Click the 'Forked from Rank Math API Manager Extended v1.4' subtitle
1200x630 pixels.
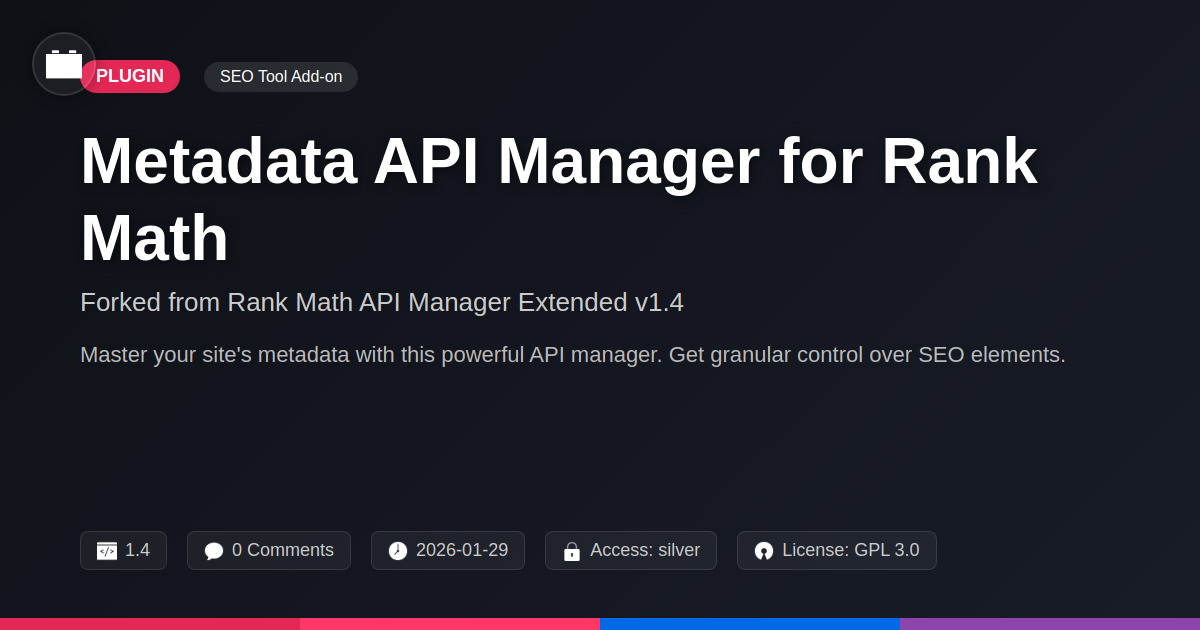(x=382, y=302)
